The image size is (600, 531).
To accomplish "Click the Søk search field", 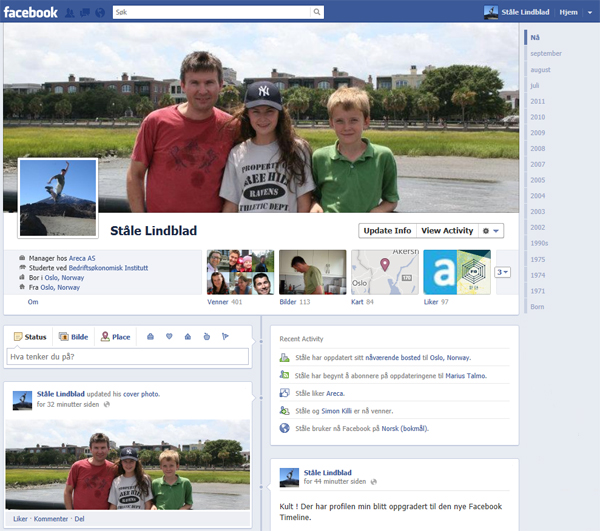I will 212,12.
